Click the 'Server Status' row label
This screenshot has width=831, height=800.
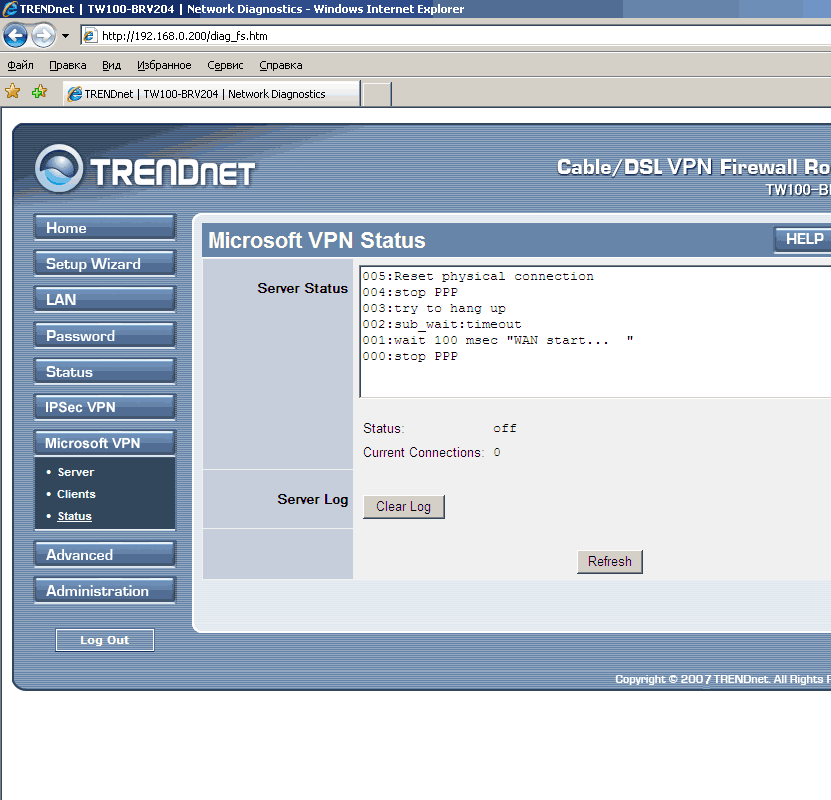(x=303, y=288)
